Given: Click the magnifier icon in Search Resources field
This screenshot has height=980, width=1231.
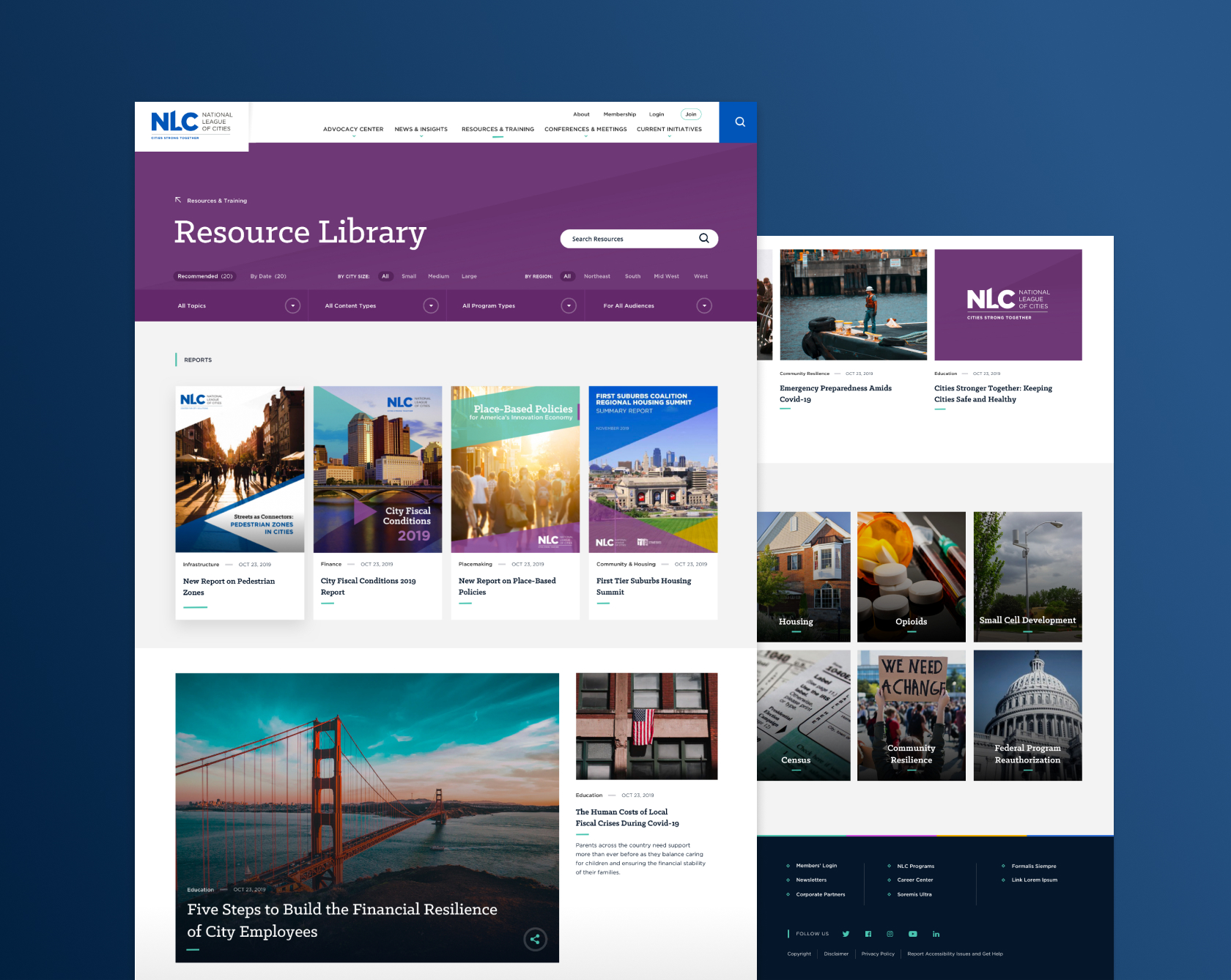Looking at the screenshot, I should coord(704,238).
